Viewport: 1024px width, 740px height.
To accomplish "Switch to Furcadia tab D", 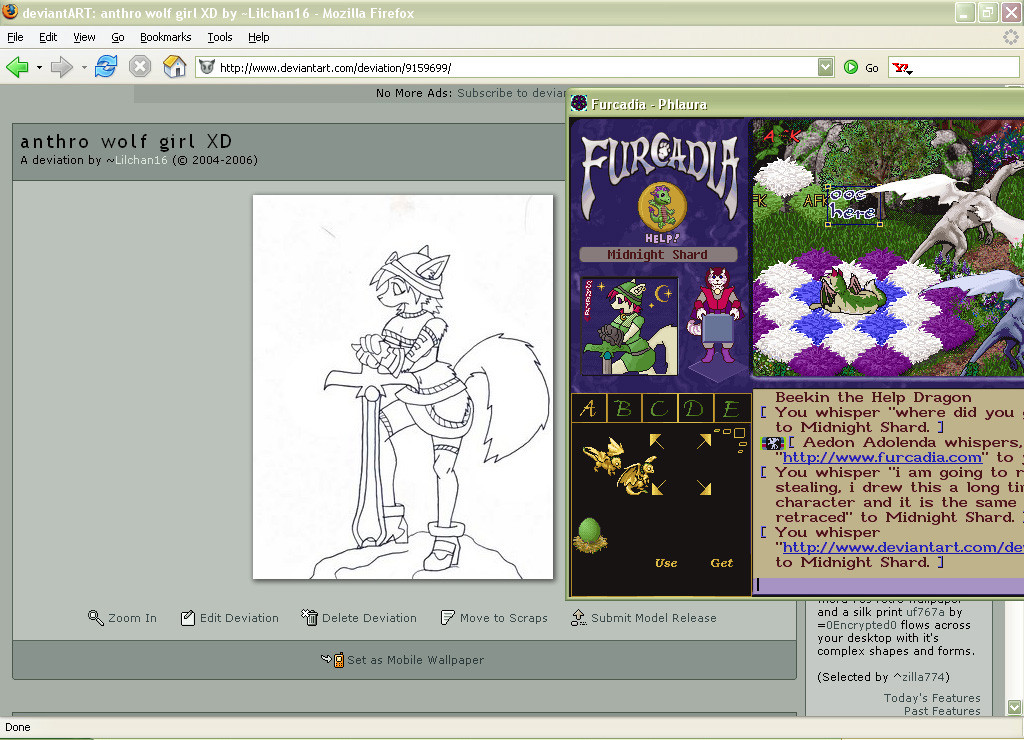I will point(695,409).
